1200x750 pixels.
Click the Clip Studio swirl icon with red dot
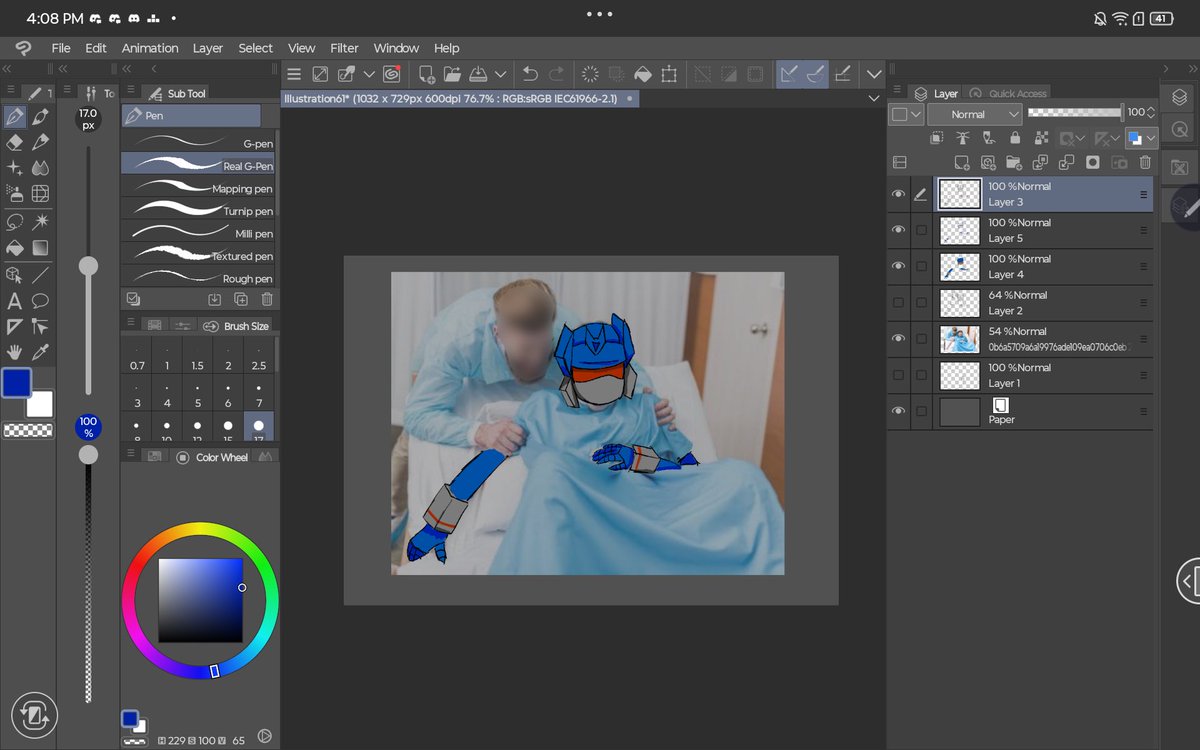click(391, 74)
